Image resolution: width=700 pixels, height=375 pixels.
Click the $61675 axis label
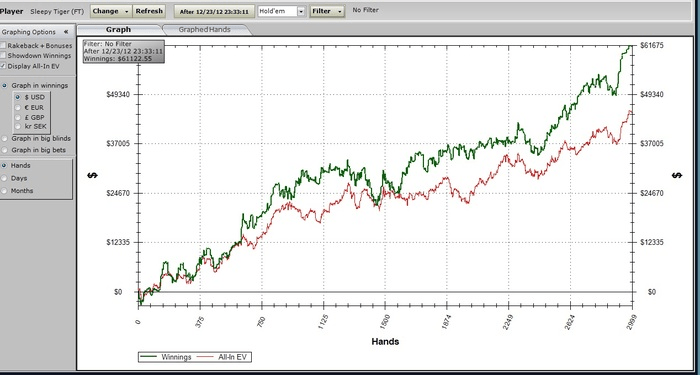(x=652, y=45)
